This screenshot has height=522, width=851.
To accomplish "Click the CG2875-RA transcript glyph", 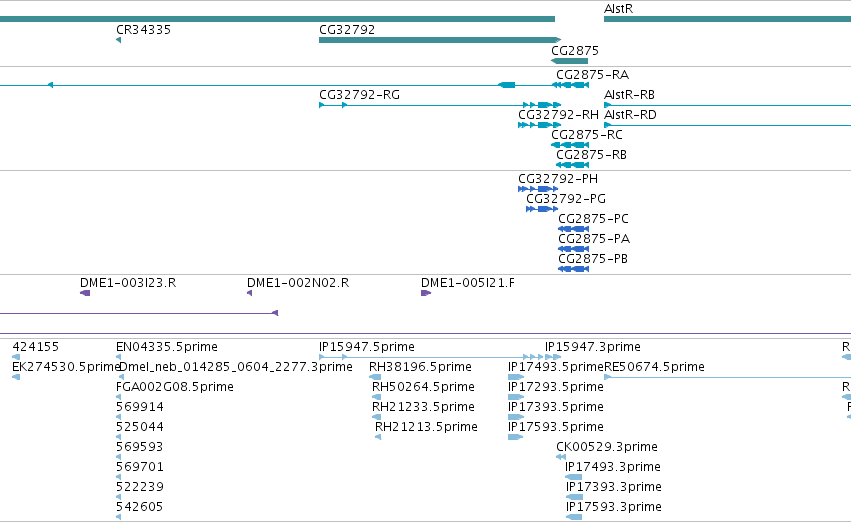I will (x=570, y=85).
